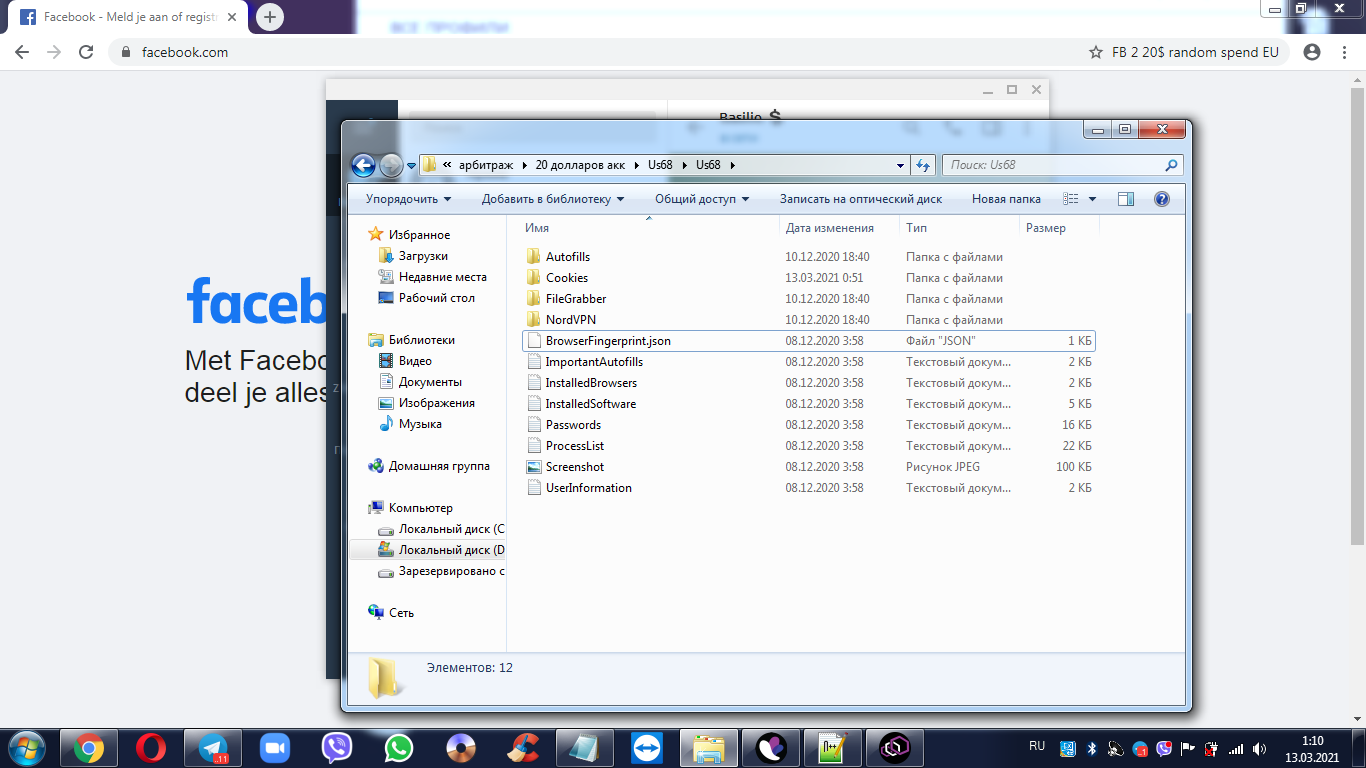Open Локальный диск (C in navigation pane
The image size is (1366, 768).
click(451, 529)
